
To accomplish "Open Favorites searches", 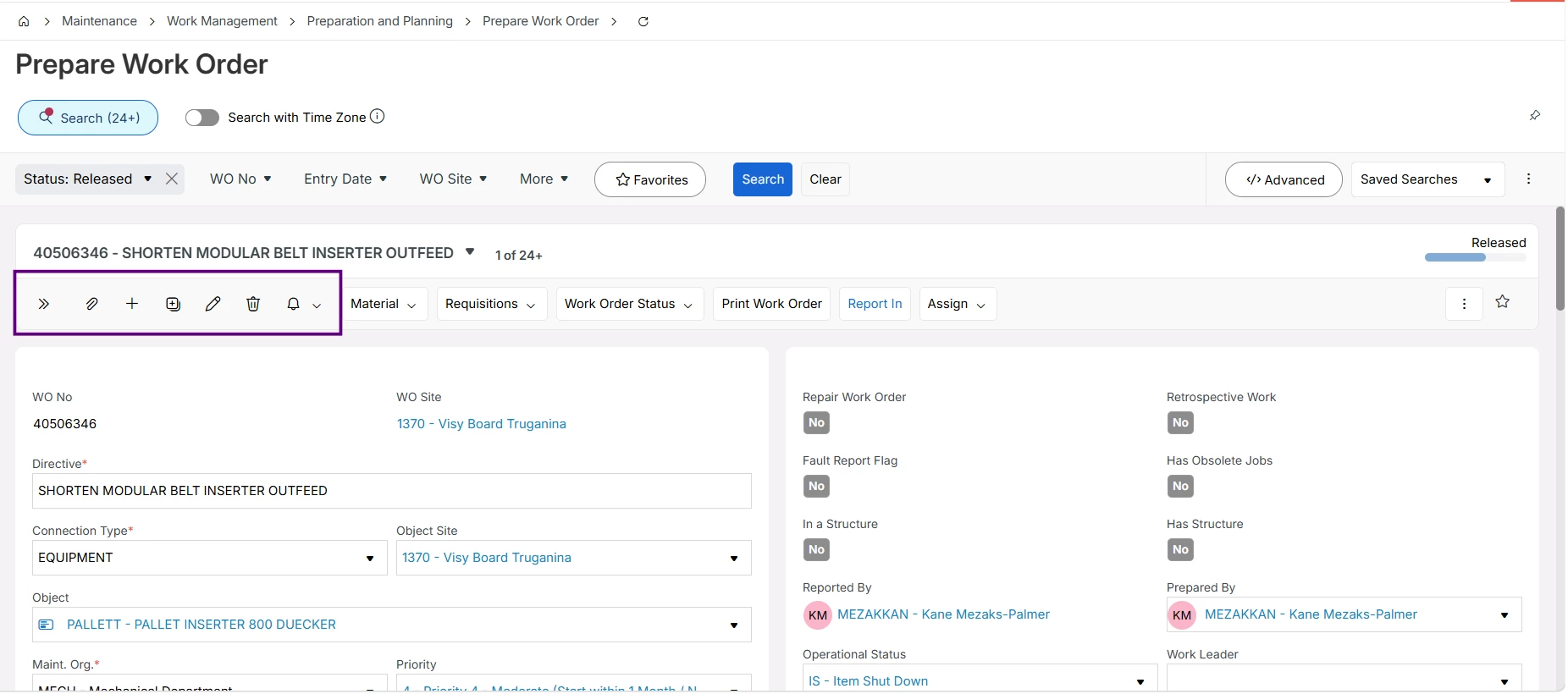I will (650, 179).
